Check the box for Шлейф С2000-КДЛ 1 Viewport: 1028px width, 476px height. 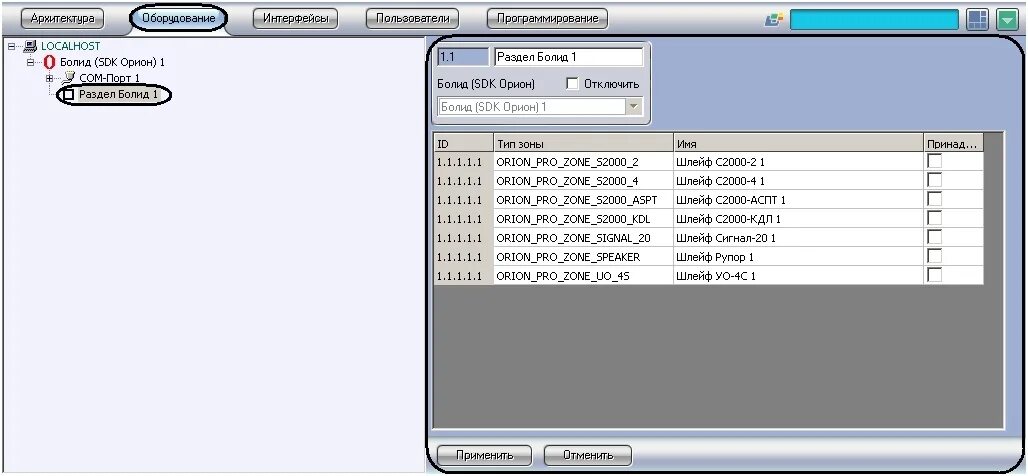point(934,218)
